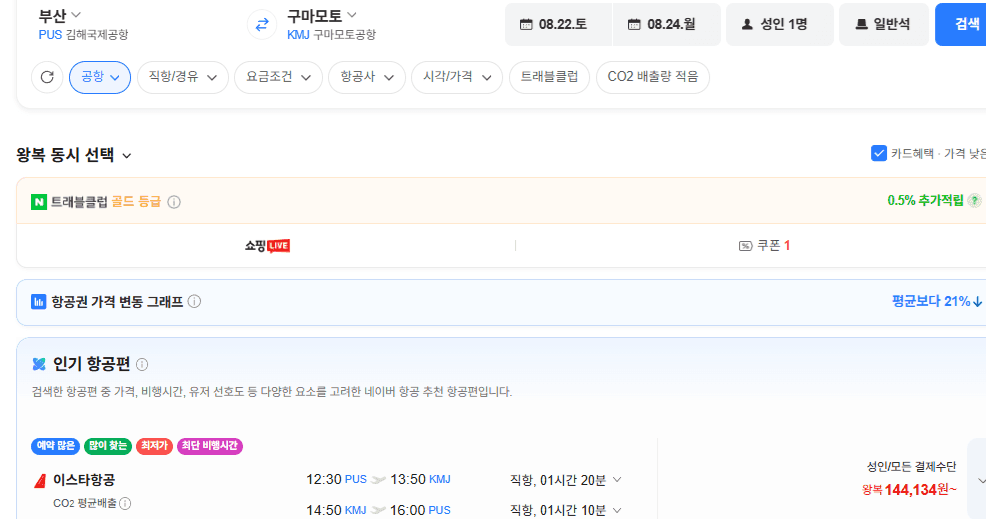Click the 많이 찾는 badge

108,446
